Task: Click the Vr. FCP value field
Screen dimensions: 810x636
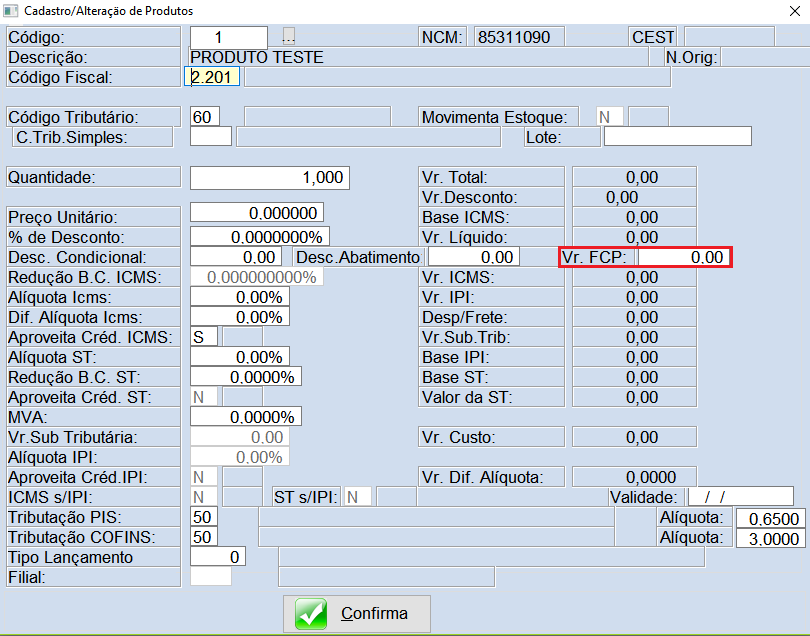Action: 684,257
